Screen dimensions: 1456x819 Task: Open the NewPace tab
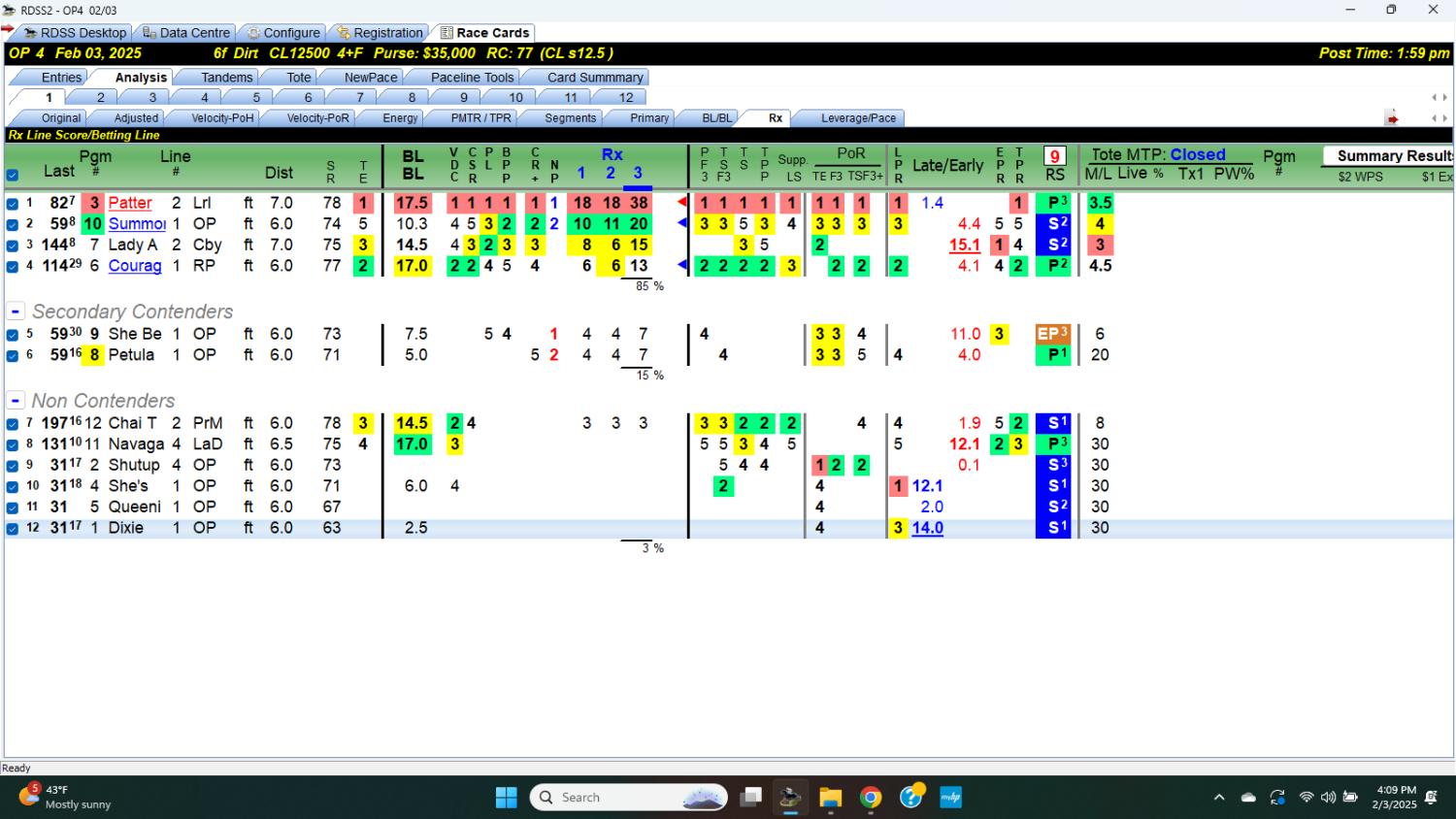coord(370,77)
